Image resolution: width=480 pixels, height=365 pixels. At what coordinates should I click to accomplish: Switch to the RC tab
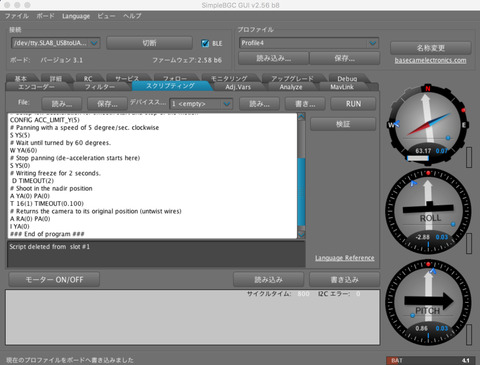tap(88, 78)
